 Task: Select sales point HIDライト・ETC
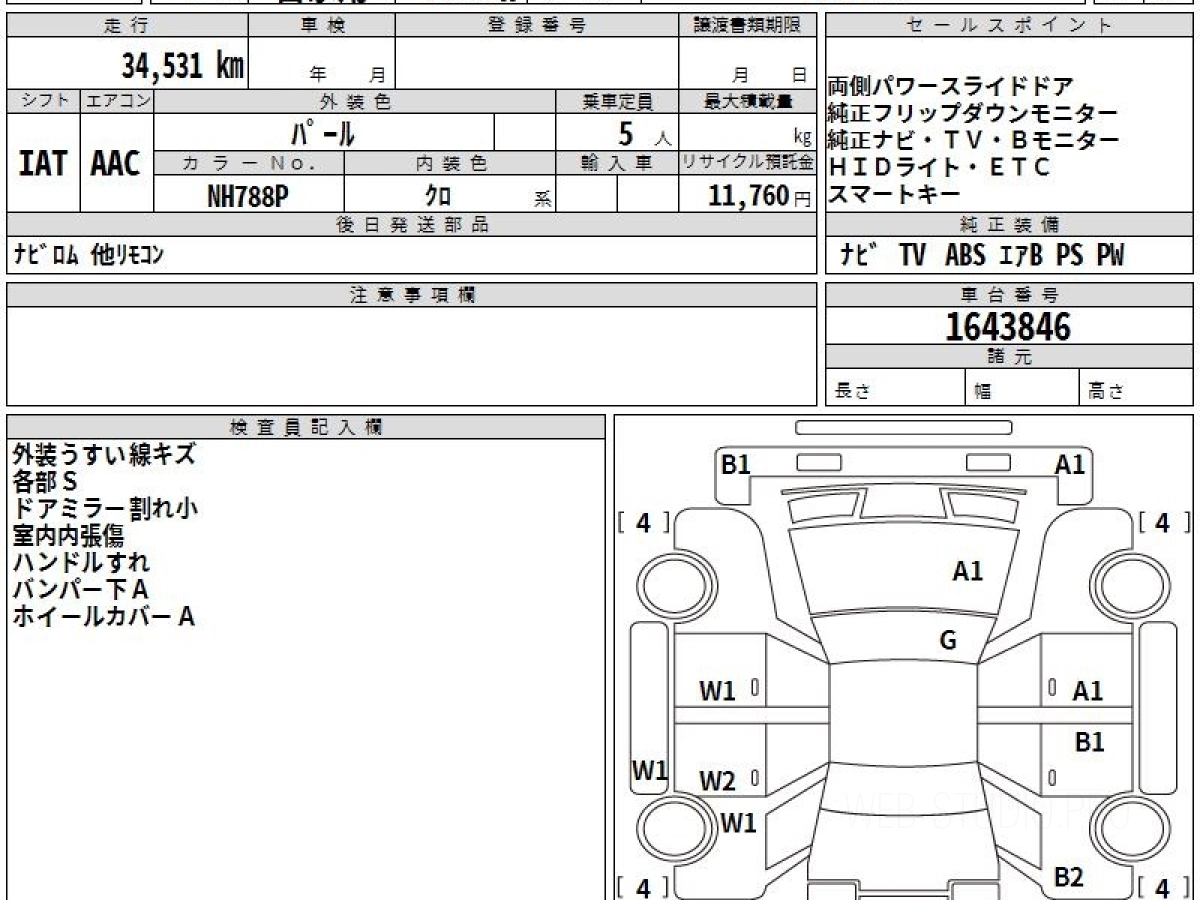[940, 168]
